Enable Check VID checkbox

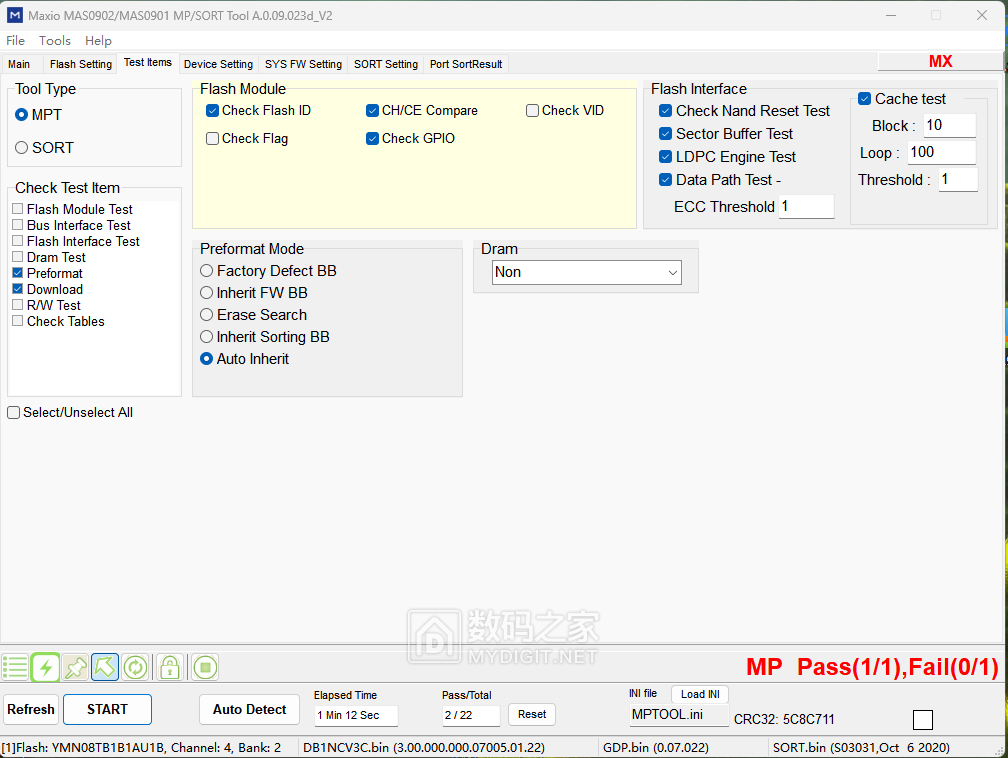532,111
